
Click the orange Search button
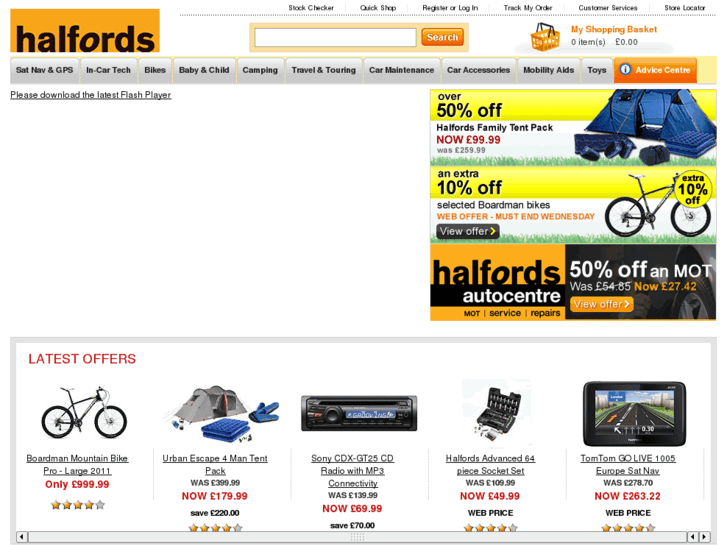[442, 37]
